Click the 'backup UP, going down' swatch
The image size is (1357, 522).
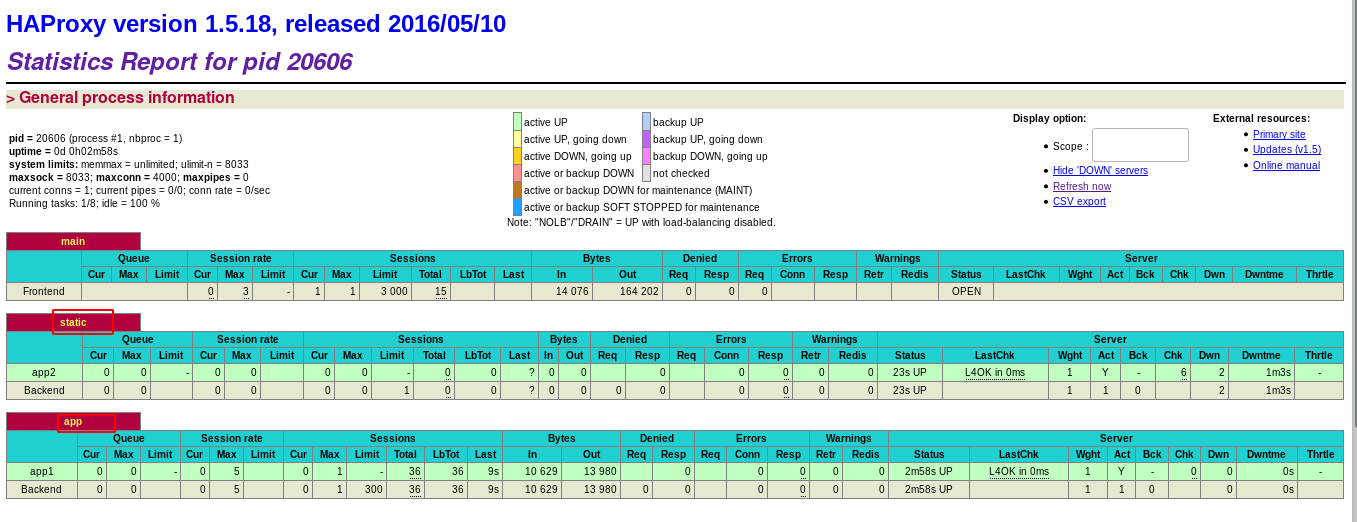click(x=646, y=139)
